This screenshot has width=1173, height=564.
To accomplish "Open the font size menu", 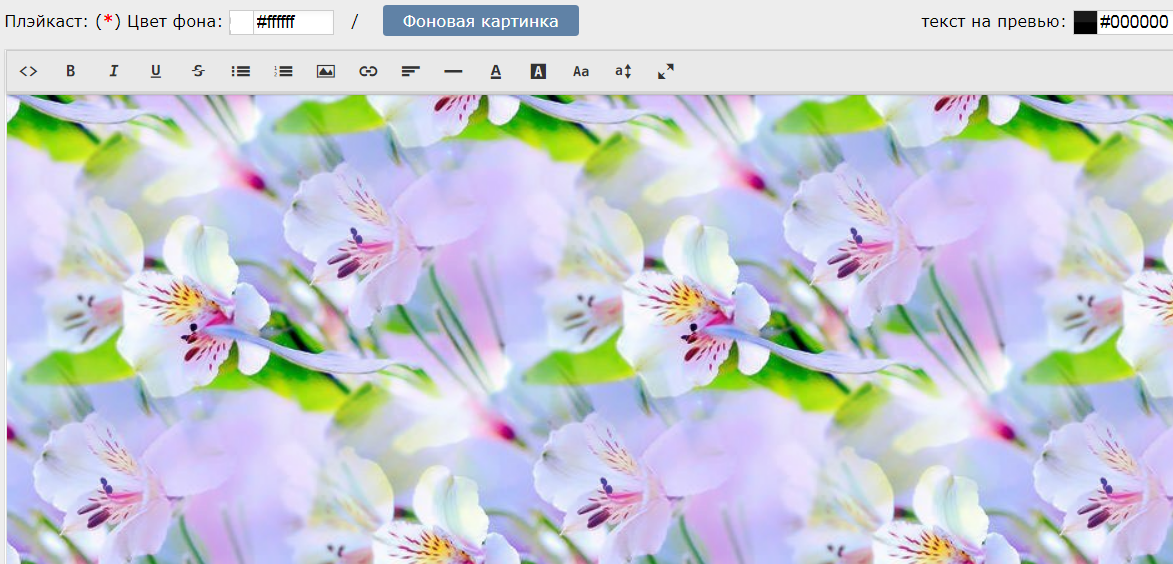I will [x=623, y=71].
